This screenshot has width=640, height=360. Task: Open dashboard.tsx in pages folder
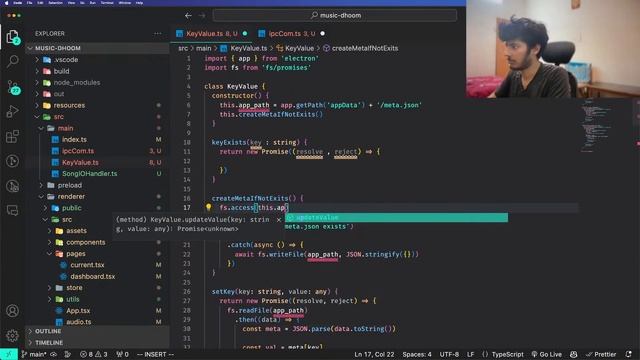98,276
